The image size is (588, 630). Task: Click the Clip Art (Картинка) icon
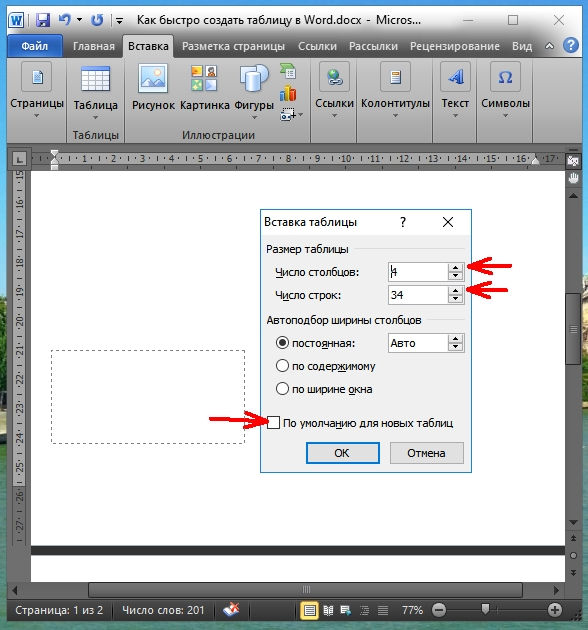[x=204, y=78]
